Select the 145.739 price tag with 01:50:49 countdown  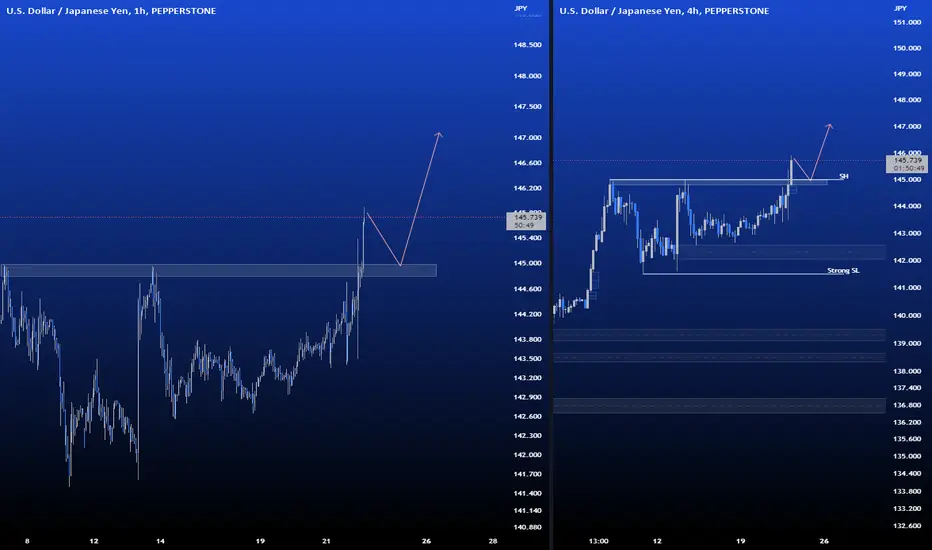(x=906, y=164)
